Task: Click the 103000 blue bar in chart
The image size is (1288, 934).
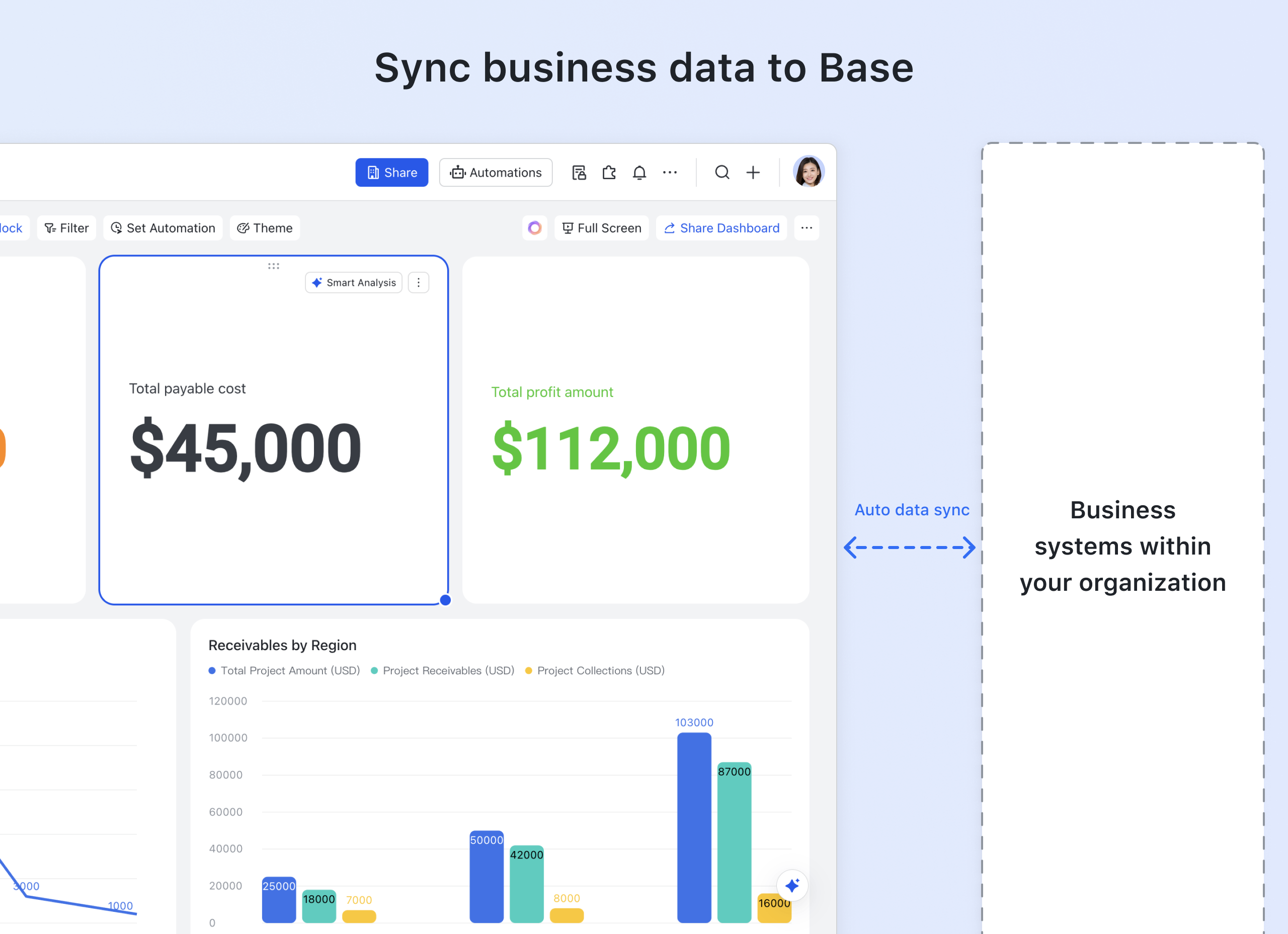Action: 693,827
